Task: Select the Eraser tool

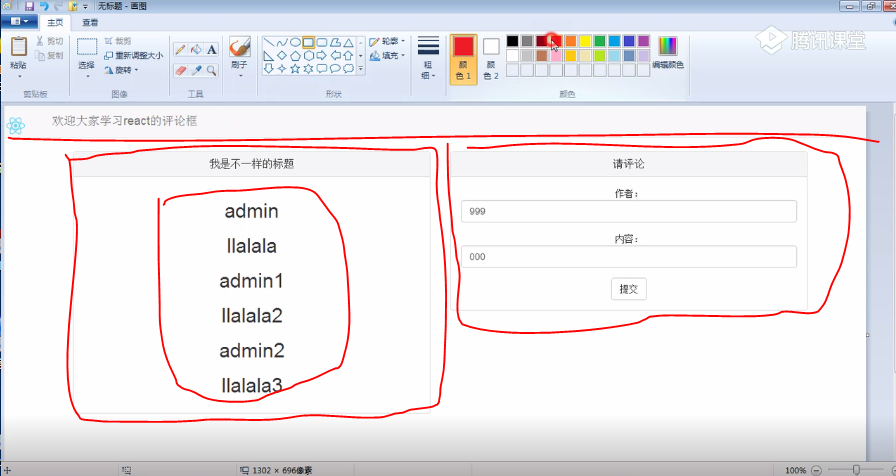Action: tap(180, 70)
